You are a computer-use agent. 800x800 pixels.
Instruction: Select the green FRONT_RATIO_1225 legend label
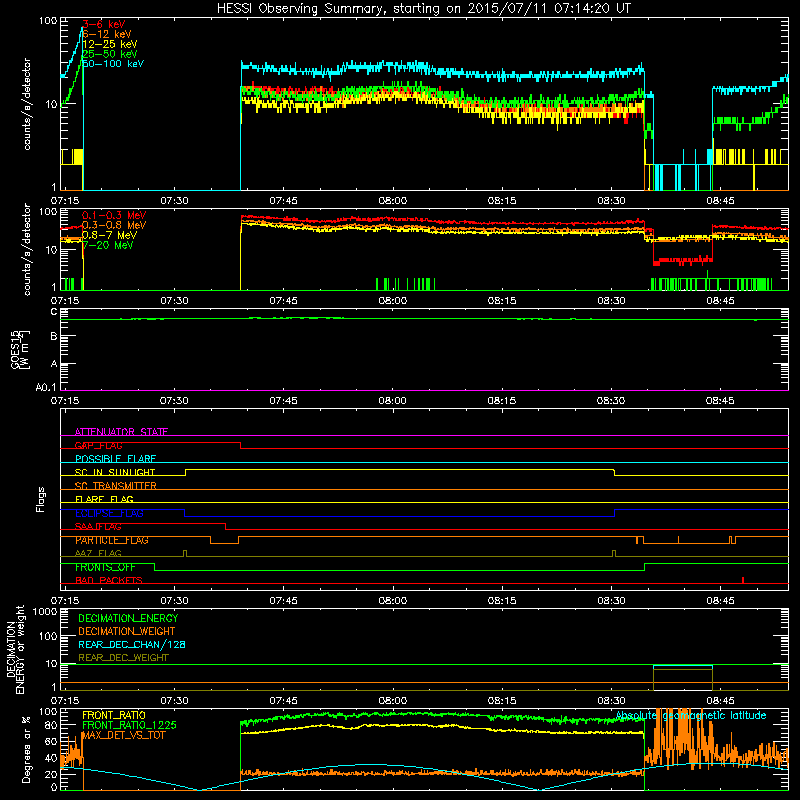129,725
